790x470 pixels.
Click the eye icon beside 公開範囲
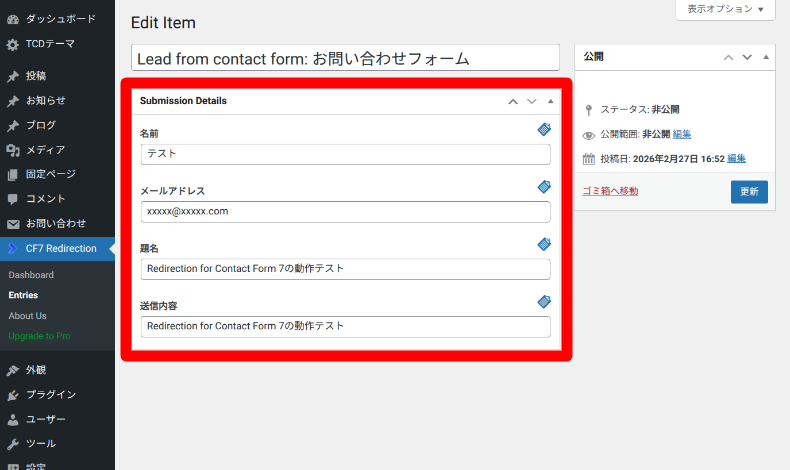588,135
